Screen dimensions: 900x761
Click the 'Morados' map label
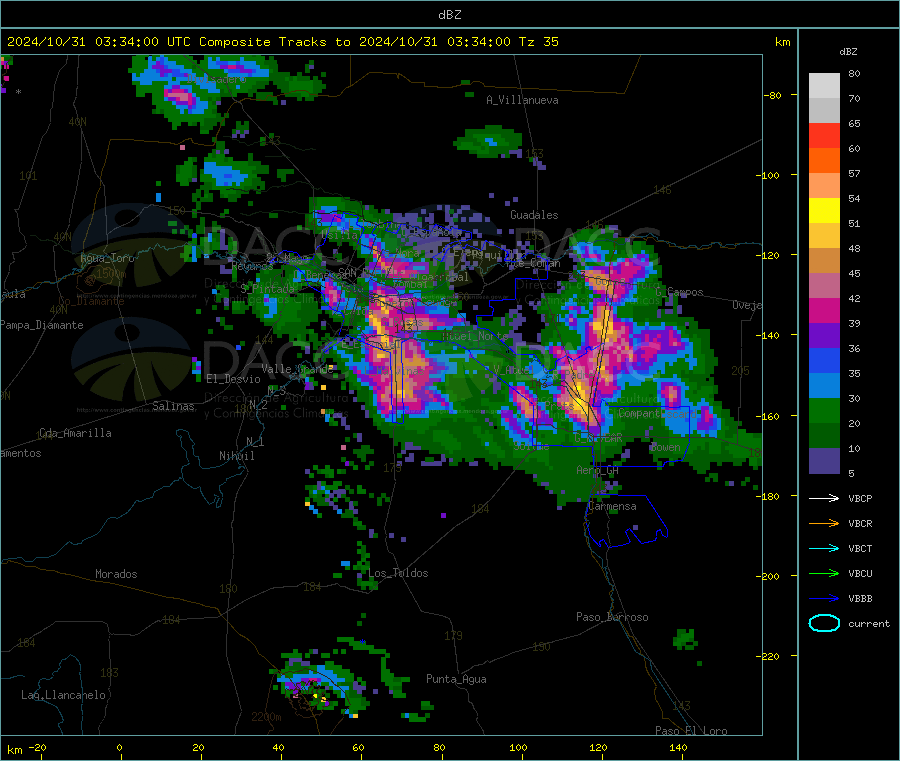tap(116, 574)
